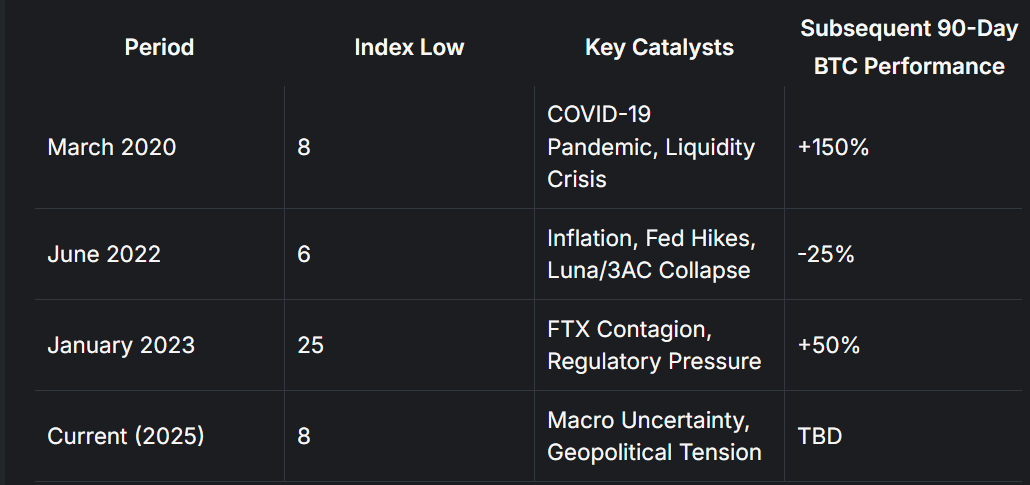Screen dimensions: 1030x485
Task: Select the March 2020 period cell
Action: [111, 147]
